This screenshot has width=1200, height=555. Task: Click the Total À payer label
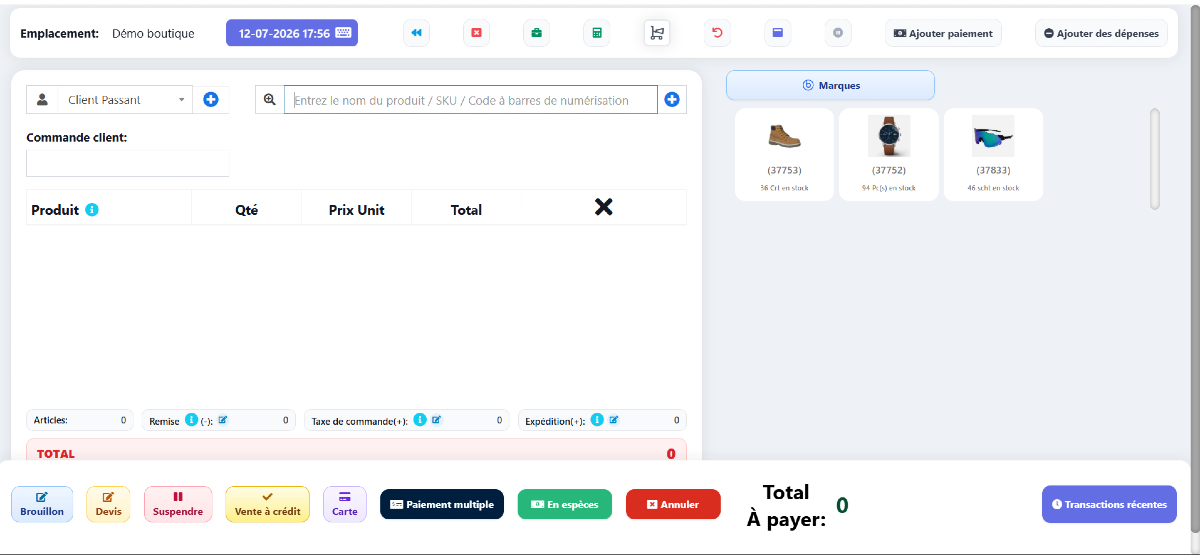coord(786,505)
